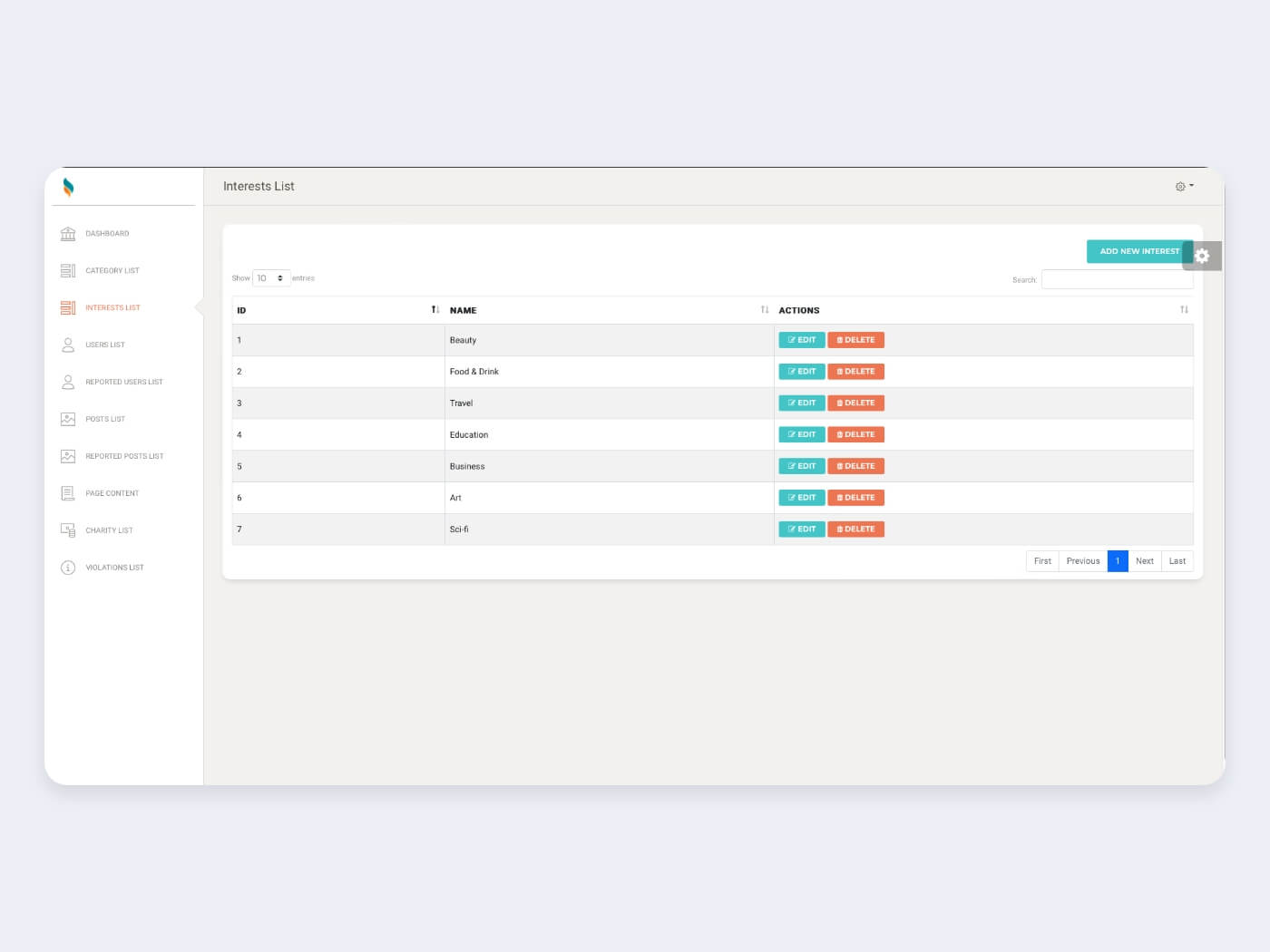Expand the top-right settings dropdown

[1184, 187]
